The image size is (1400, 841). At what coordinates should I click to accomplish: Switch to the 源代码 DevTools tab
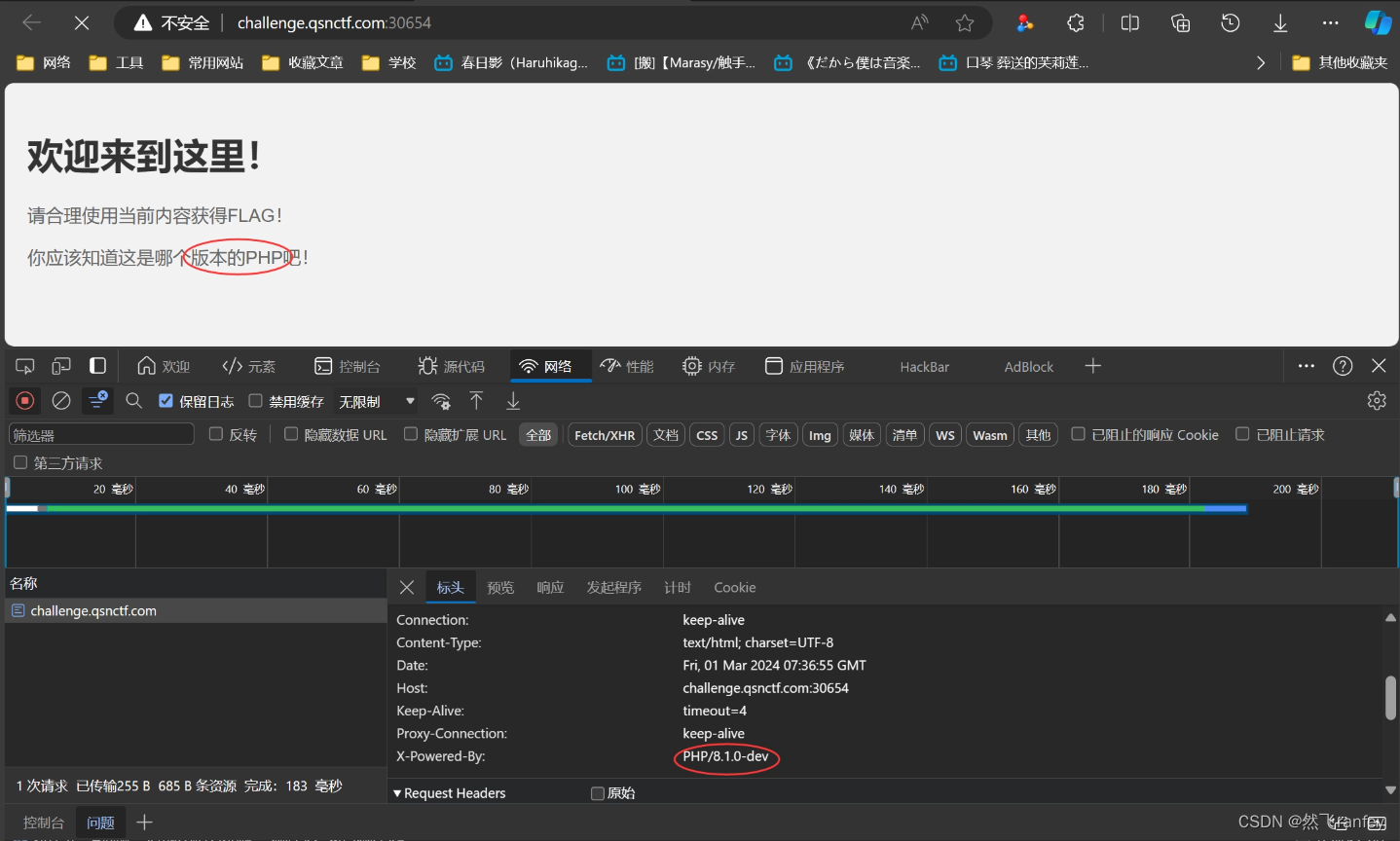452,366
